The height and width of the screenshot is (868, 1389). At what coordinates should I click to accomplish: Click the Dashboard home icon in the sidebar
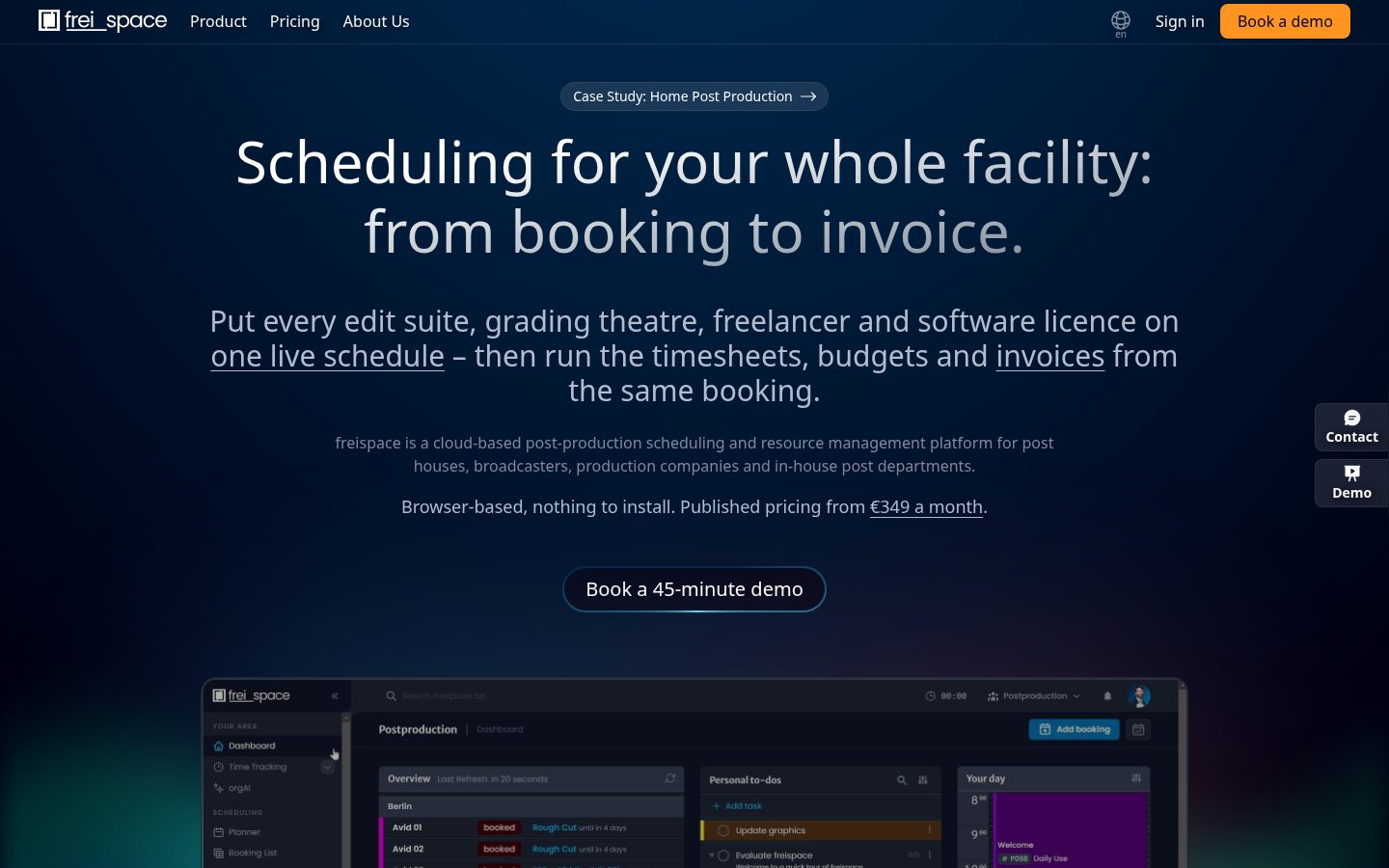point(218,746)
